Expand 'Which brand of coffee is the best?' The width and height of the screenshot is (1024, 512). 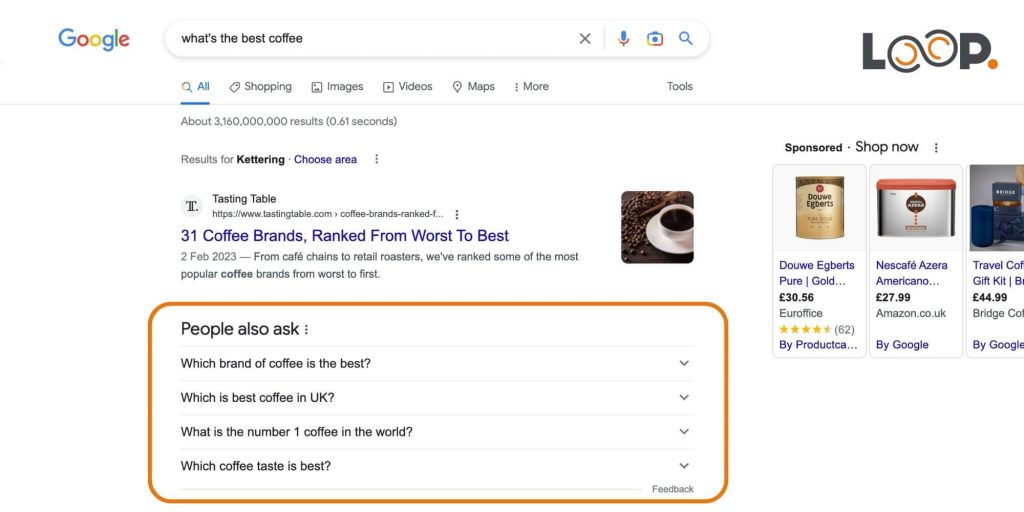coord(437,363)
